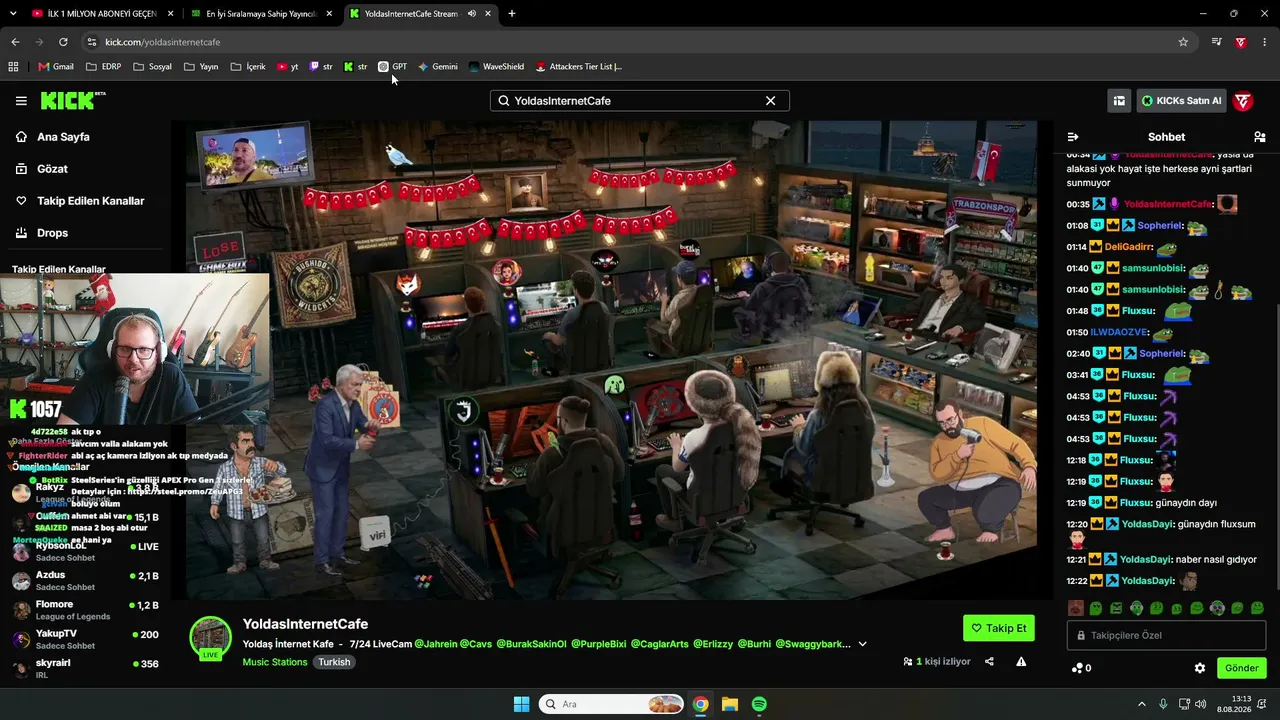Open the Music Stations category link

[275, 662]
